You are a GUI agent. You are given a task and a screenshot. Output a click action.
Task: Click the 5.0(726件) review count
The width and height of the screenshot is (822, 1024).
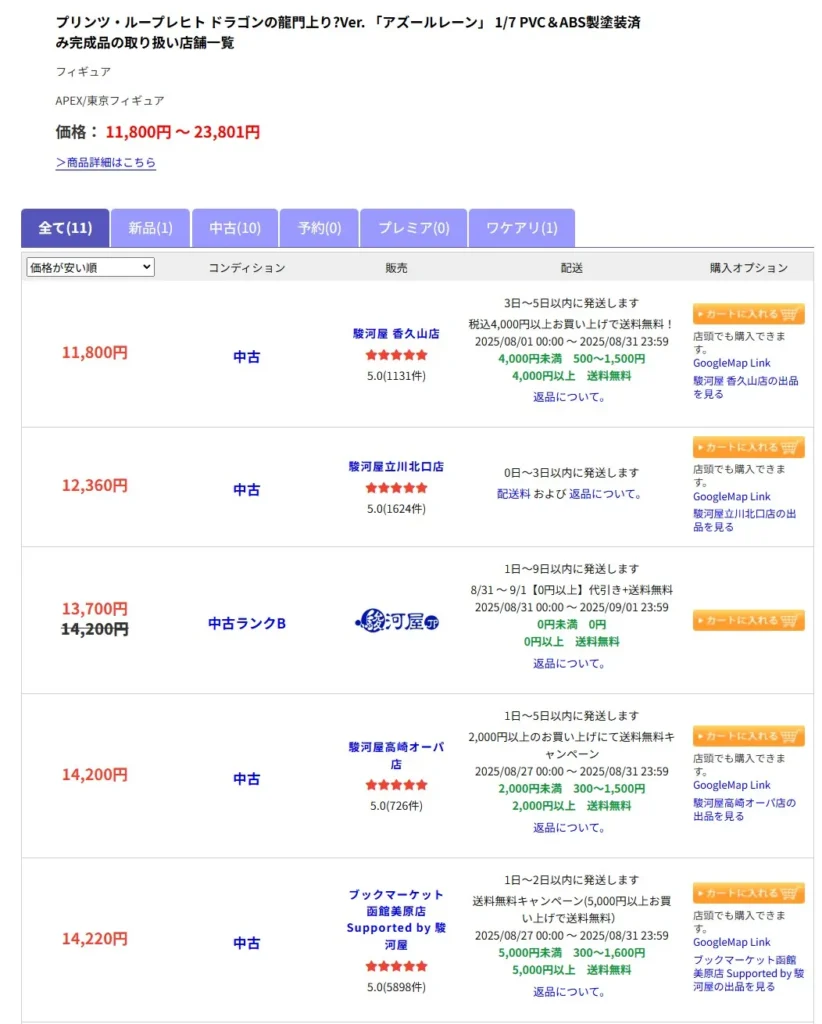coord(396,806)
